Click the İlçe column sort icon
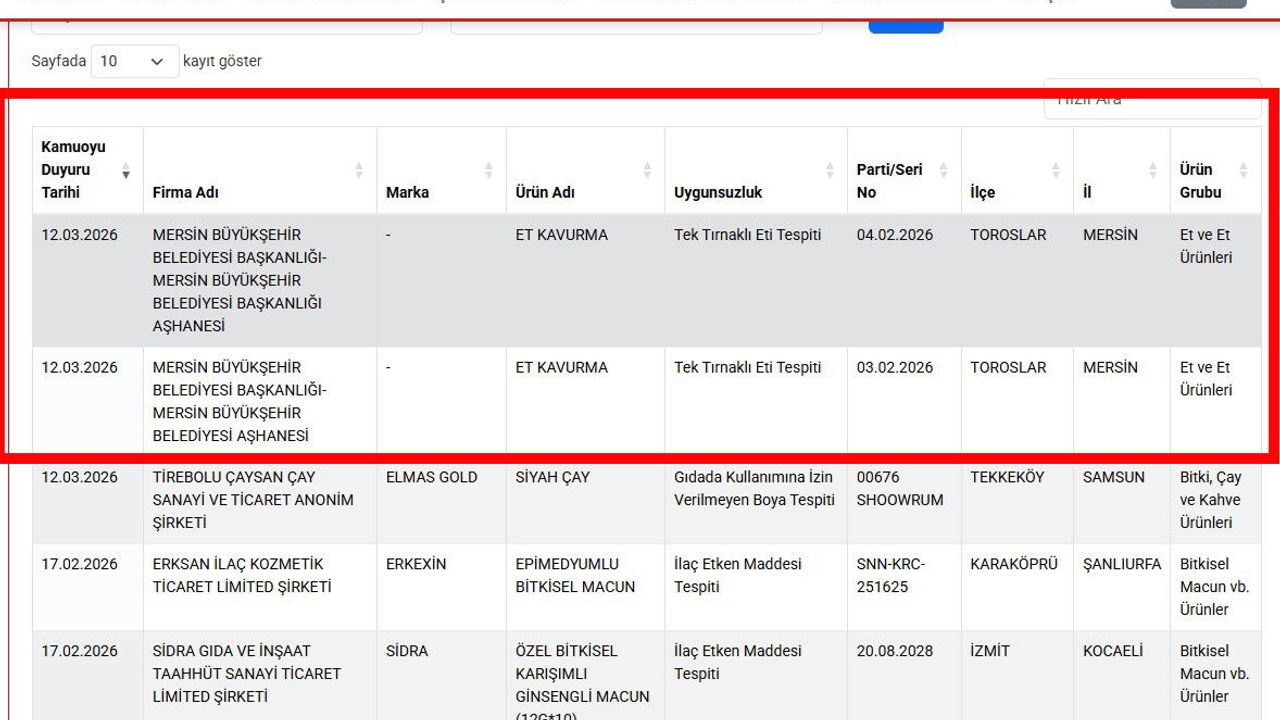 (1055, 171)
